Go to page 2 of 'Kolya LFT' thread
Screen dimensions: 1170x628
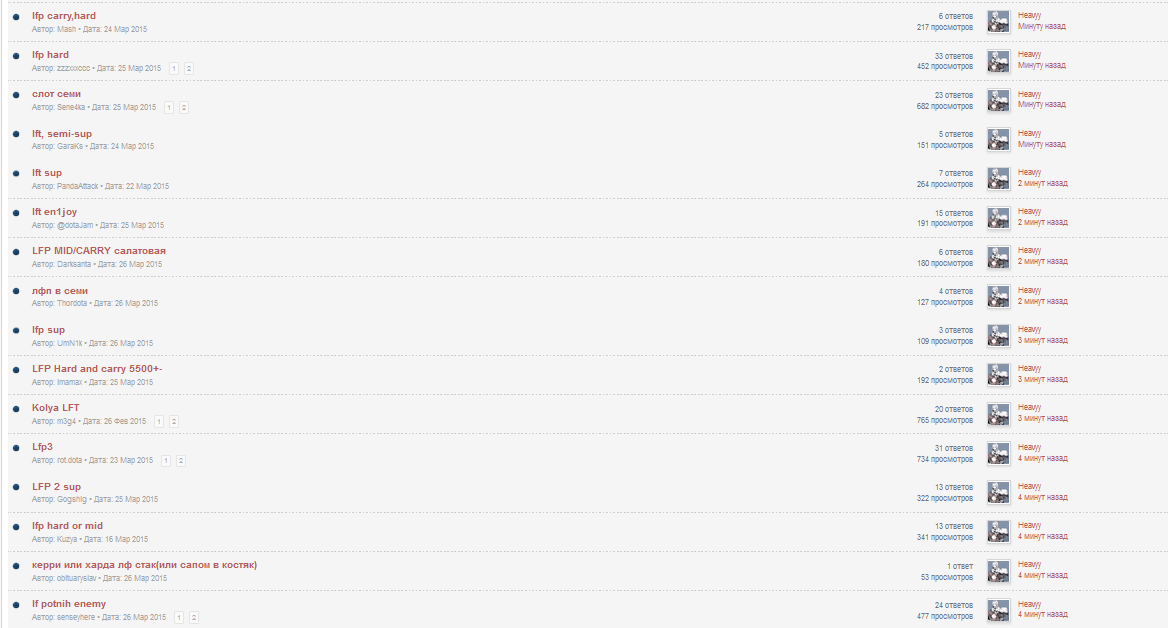click(174, 421)
